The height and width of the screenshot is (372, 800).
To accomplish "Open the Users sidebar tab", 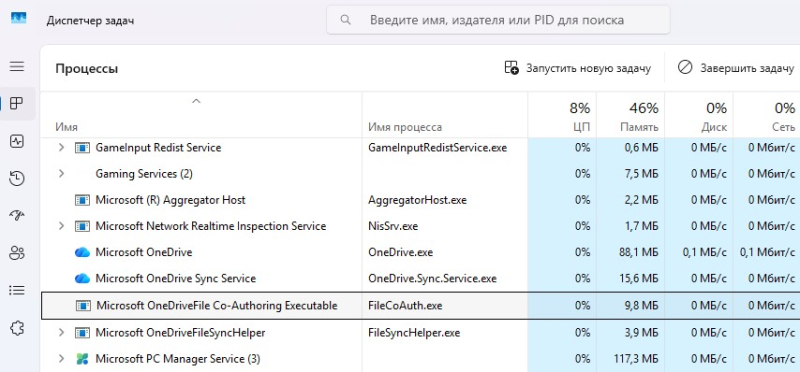I will (17, 253).
